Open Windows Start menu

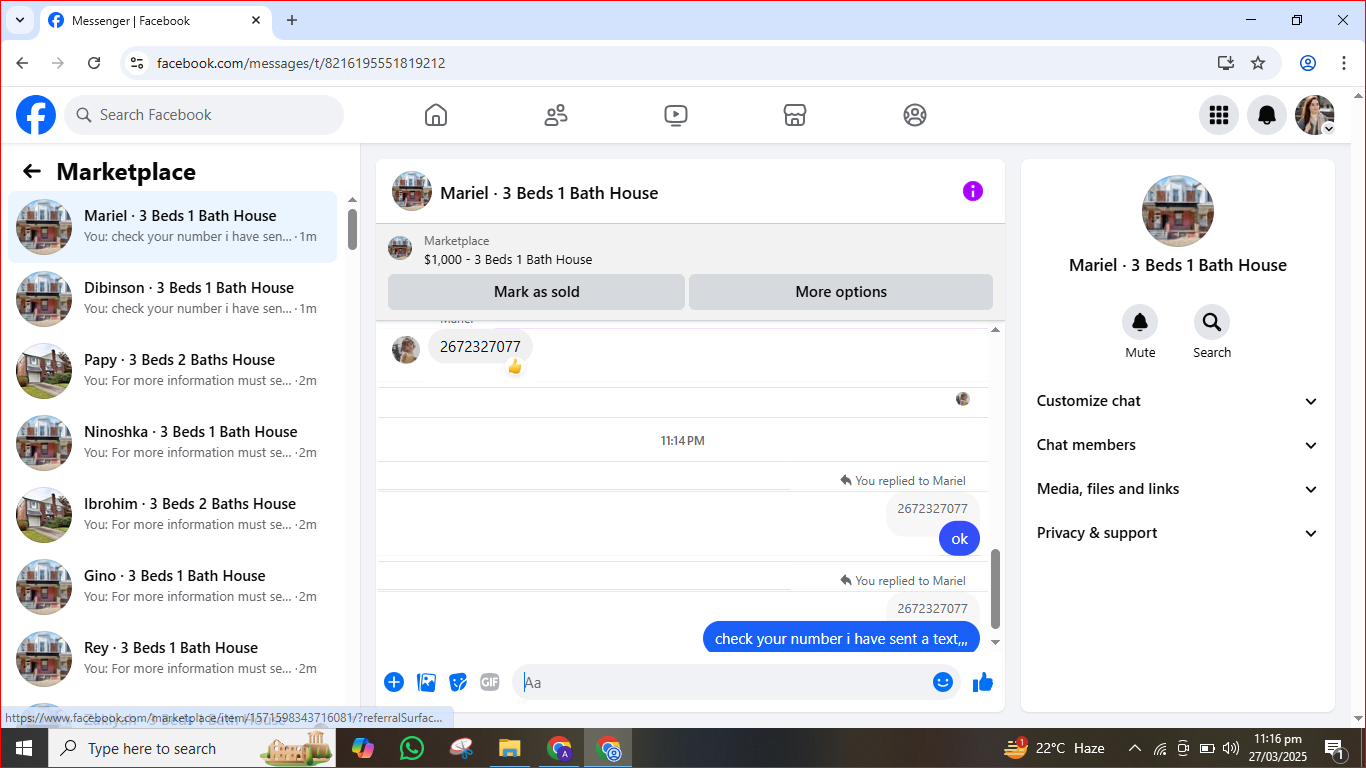click(x=24, y=748)
